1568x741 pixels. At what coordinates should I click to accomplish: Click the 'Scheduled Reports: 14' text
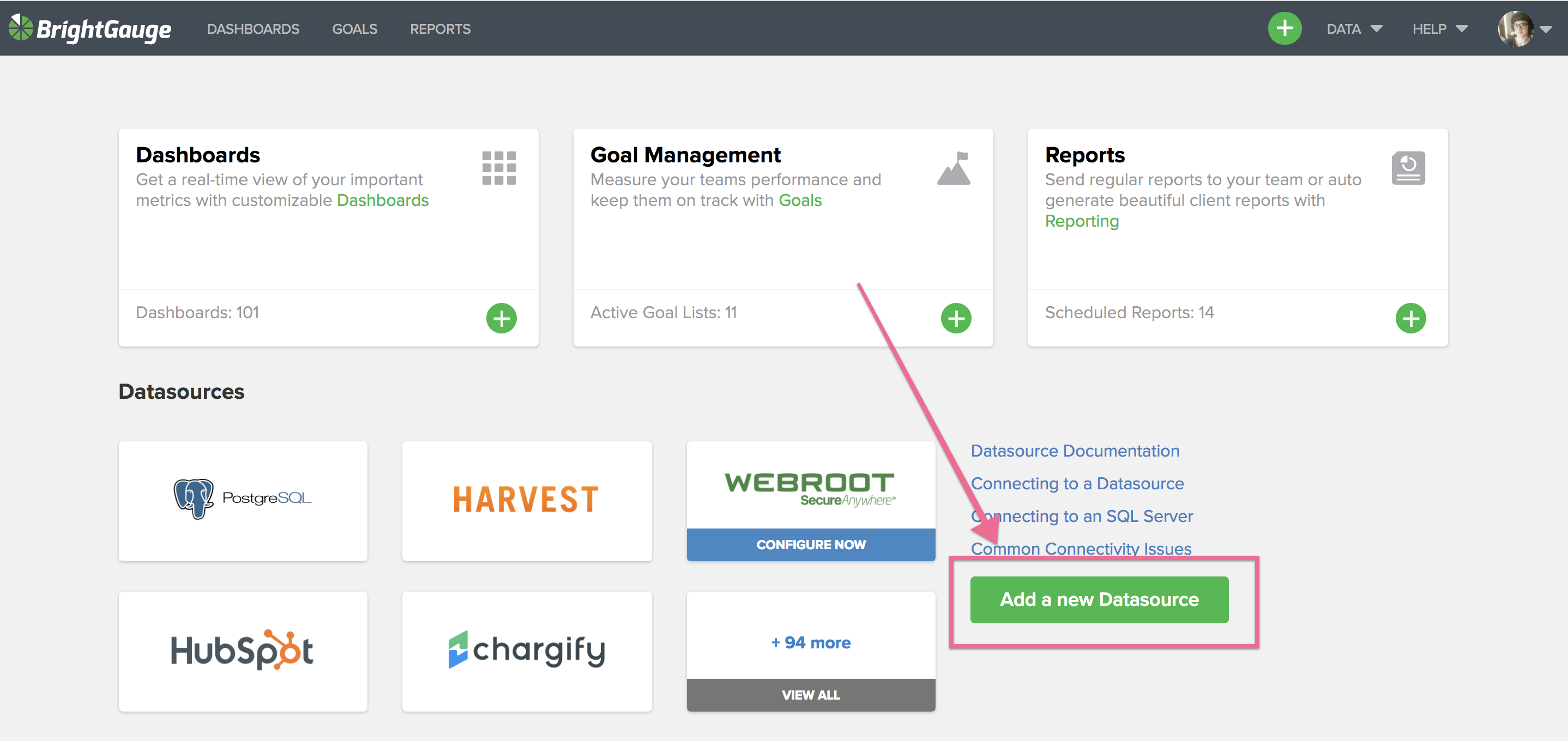1129,312
